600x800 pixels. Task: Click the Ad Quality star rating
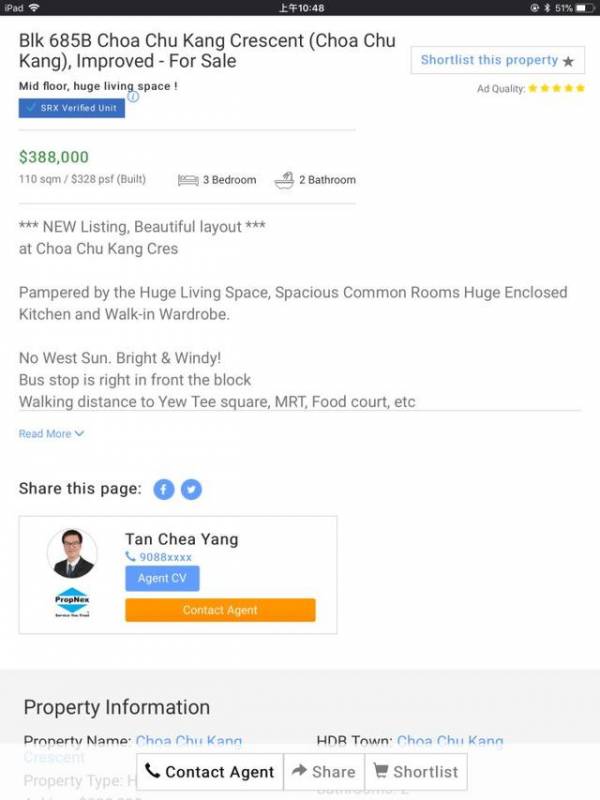pos(557,89)
